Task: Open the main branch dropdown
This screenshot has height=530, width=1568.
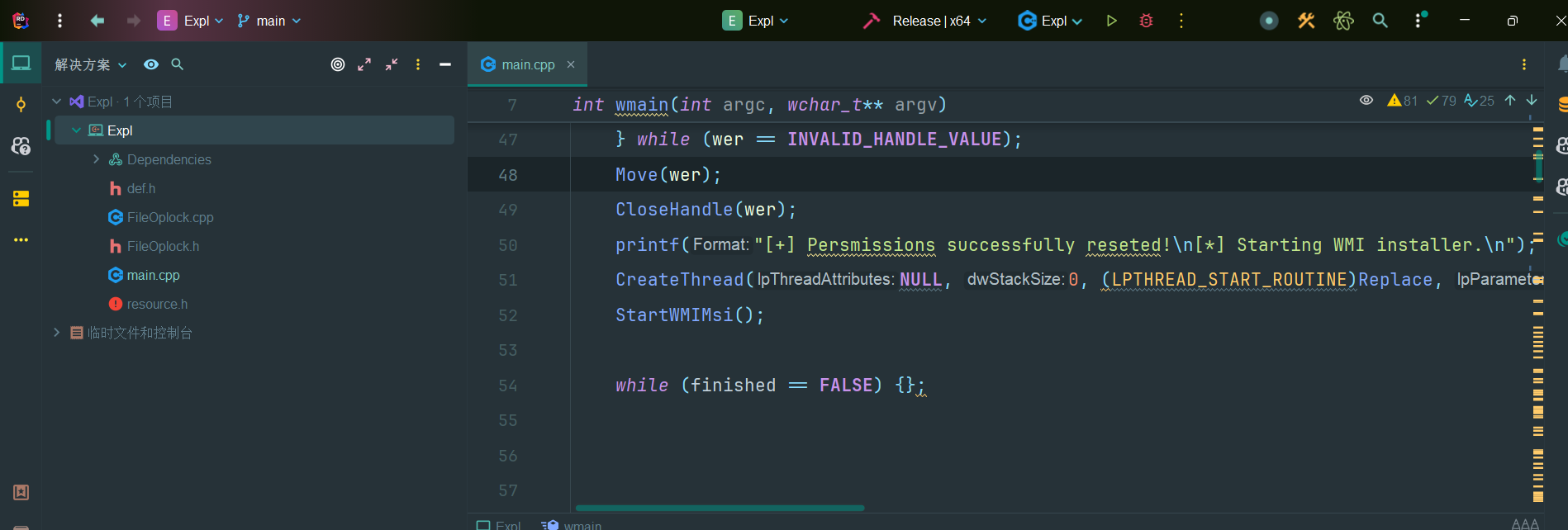Action: pyautogui.click(x=269, y=21)
